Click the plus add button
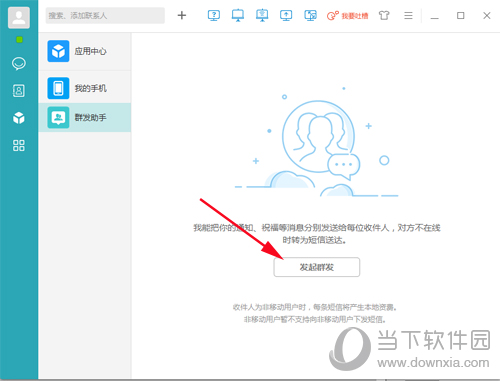The width and height of the screenshot is (500, 381). pyautogui.click(x=182, y=15)
